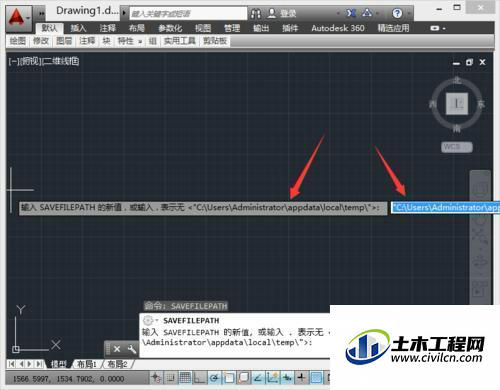500x390 pixels.
Task: Open the WCS coordinate system dropdown
Action: click(457, 147)
